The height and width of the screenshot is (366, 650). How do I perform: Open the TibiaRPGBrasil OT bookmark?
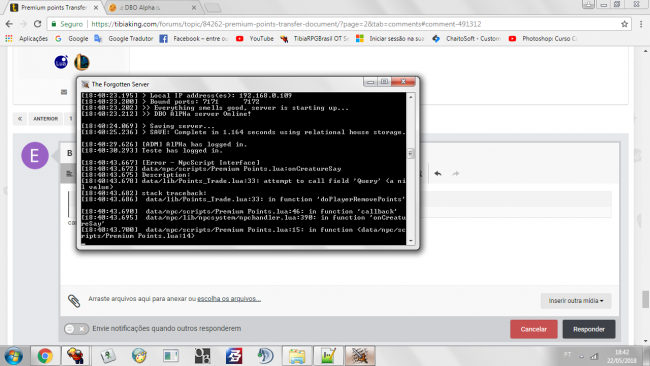tap(315, 39)
